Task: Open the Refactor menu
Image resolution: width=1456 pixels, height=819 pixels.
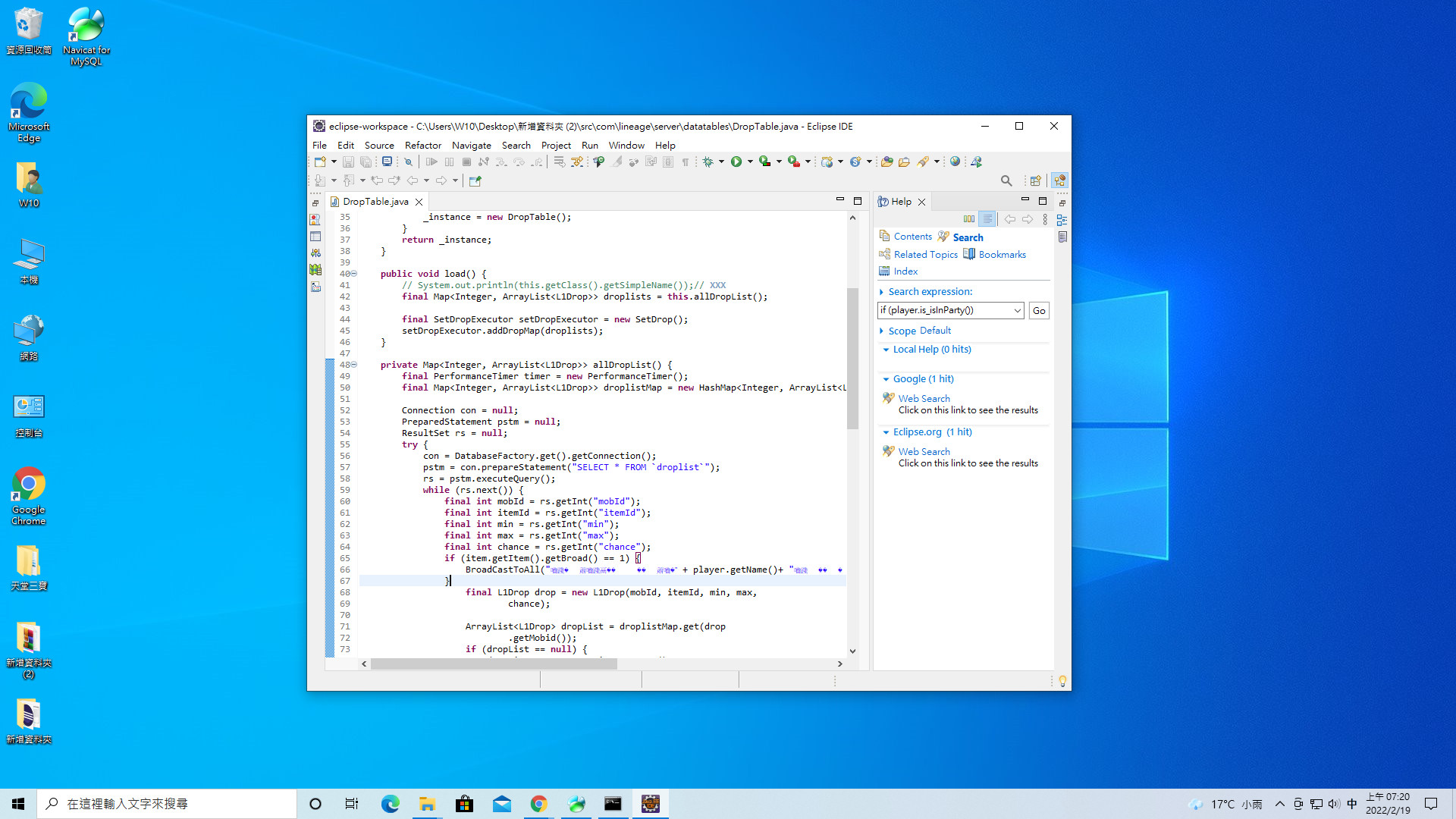Action: coord(422,146)
